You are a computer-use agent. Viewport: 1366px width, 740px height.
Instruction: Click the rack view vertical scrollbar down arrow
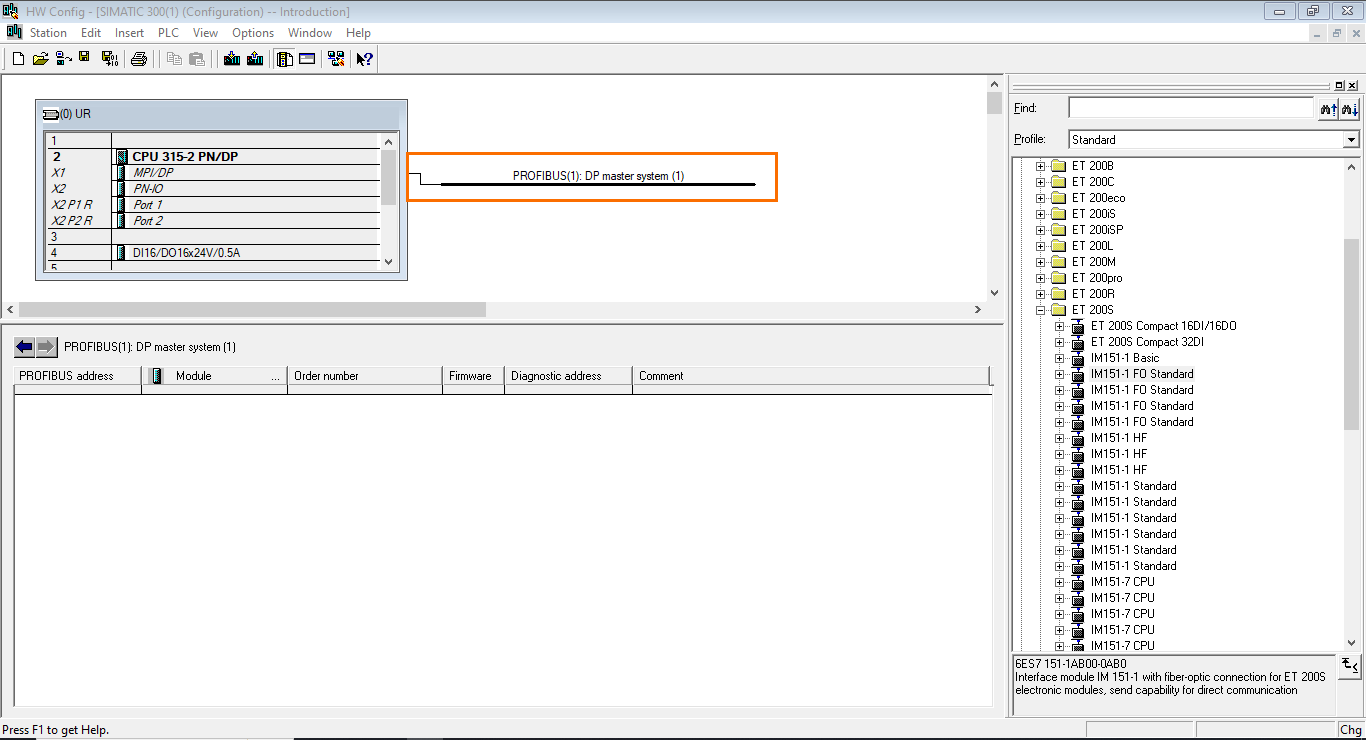(x=389, y=262)
